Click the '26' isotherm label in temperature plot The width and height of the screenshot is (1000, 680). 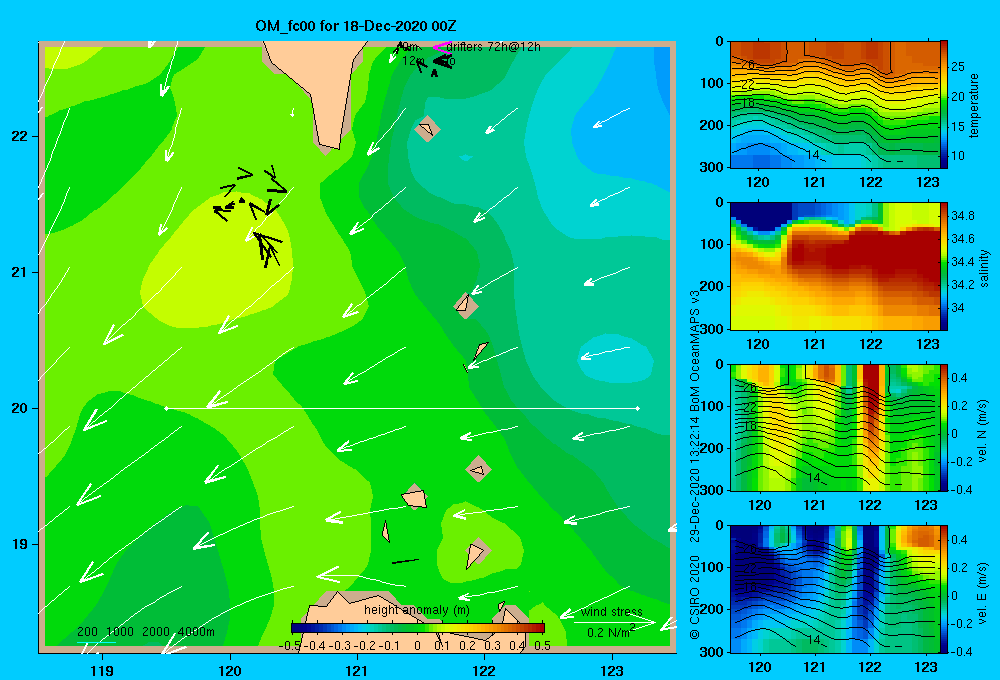point(748,64)
